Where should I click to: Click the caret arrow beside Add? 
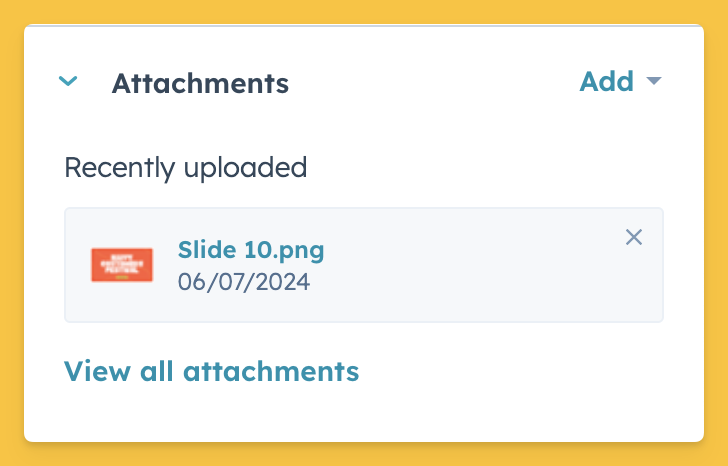654,82
